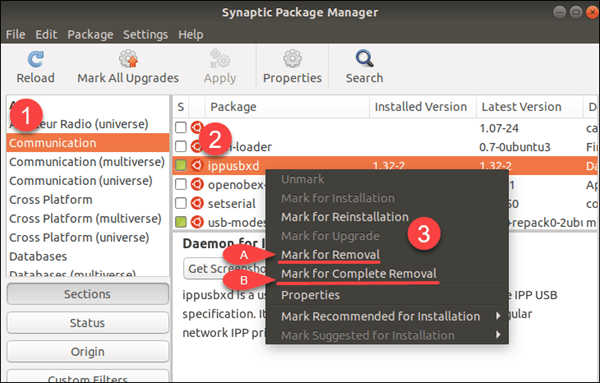
Task: Click the Ubuntu logo icon next to ippusbxd
Action: pos(197,165)
